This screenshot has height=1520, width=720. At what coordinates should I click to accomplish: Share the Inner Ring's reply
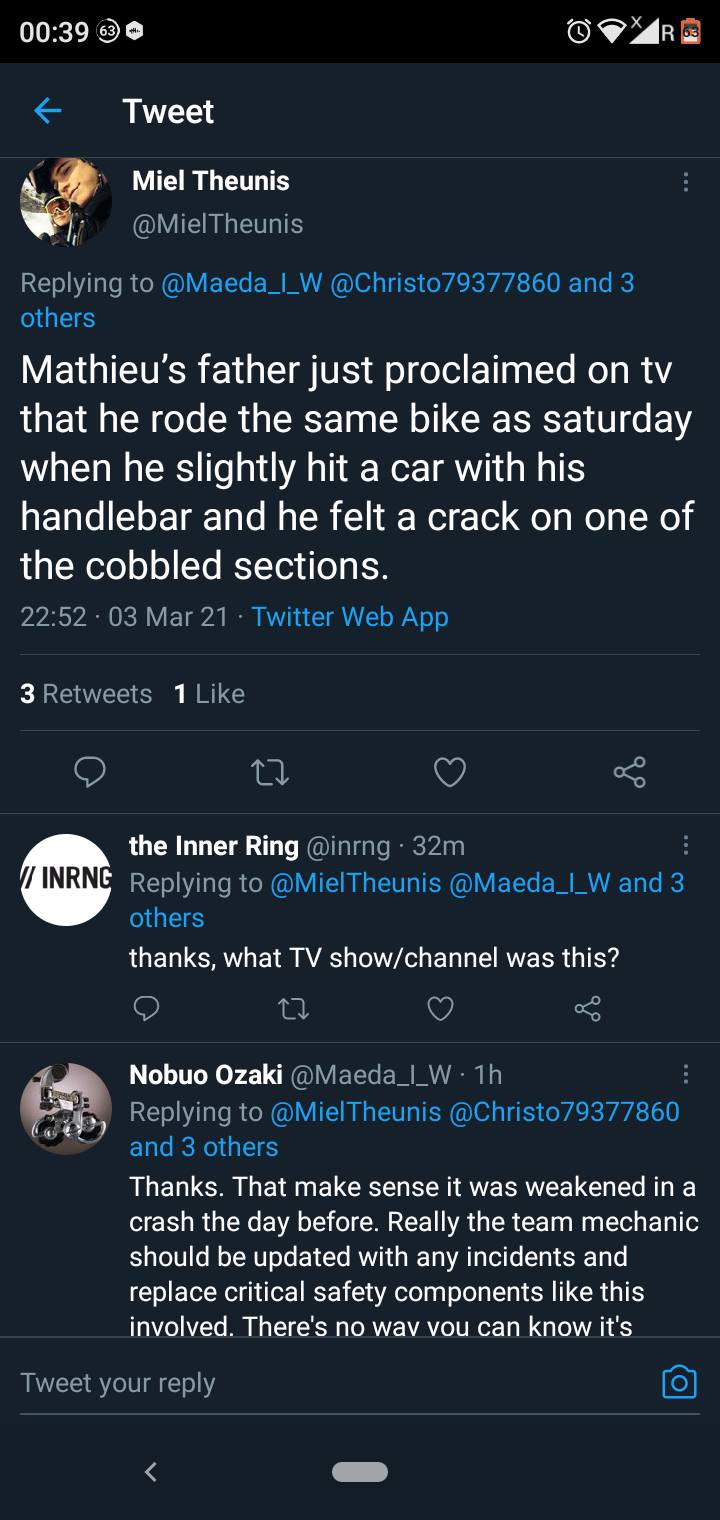588,1009
